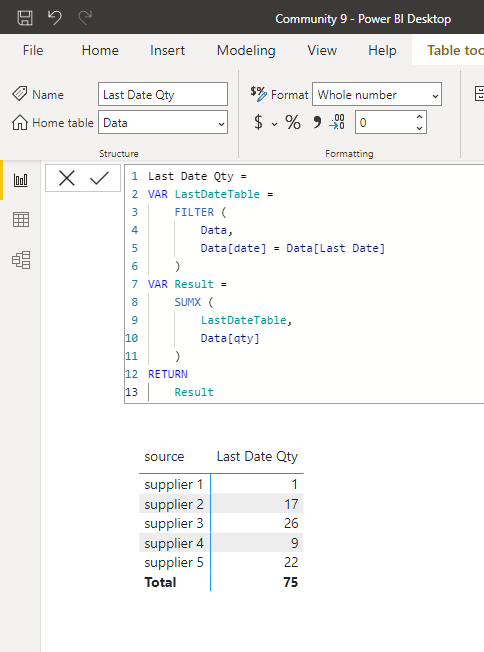Cancel formula with the X icon
The height and width of the screenshot is (652, 484).
[x=67, y=178]
